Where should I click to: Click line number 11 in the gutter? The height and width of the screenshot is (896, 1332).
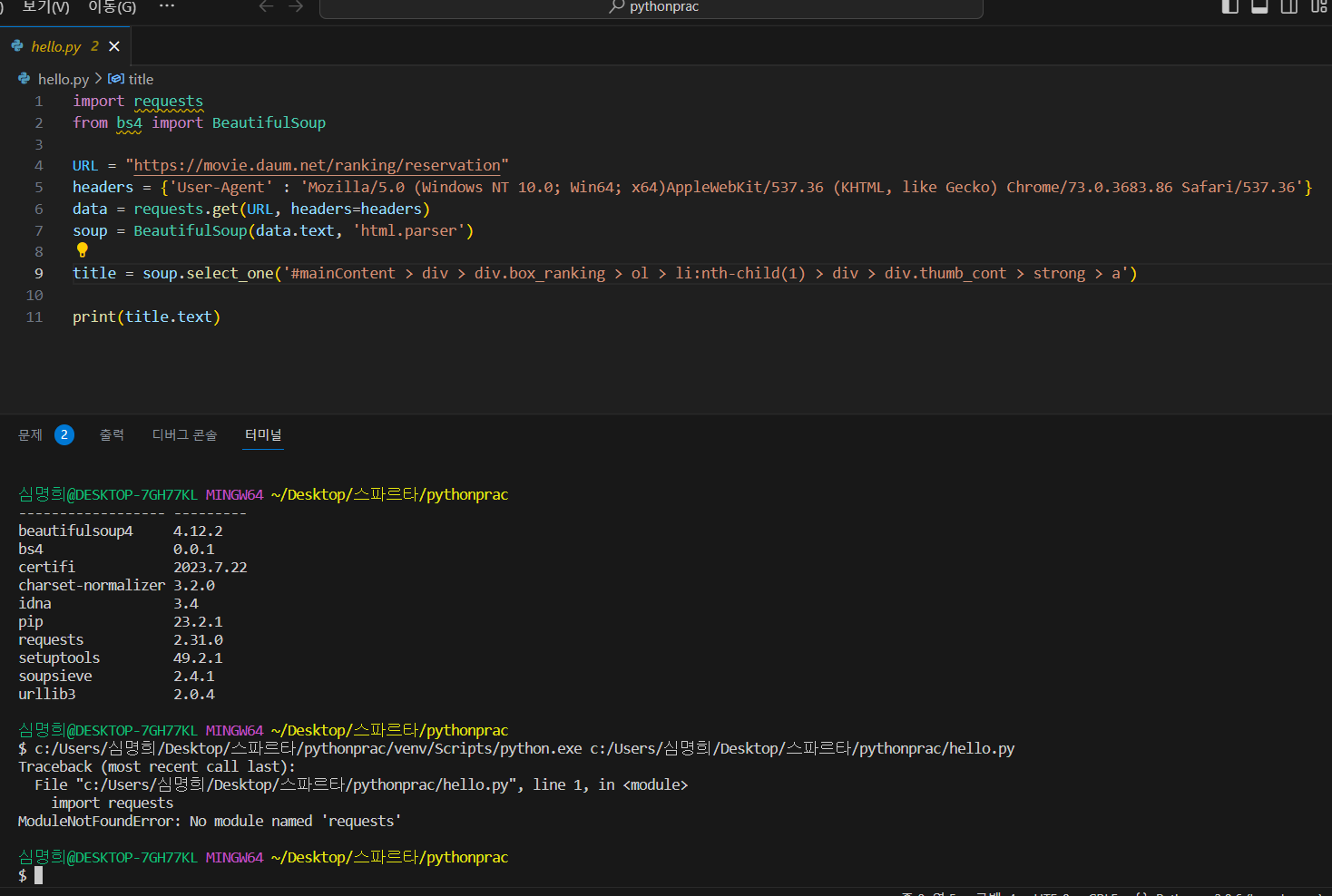pyautogui.click(x=34, y=317)
